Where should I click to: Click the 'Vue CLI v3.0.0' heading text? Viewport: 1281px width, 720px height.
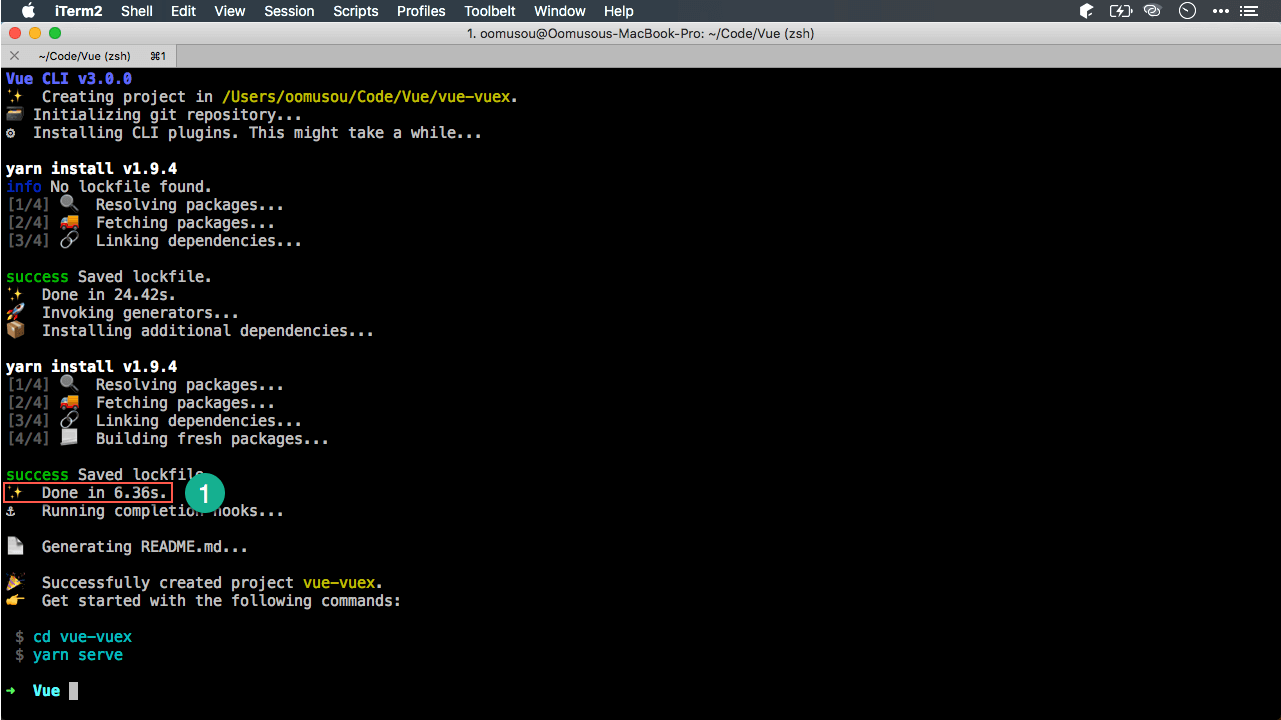(x=69, y=79)
